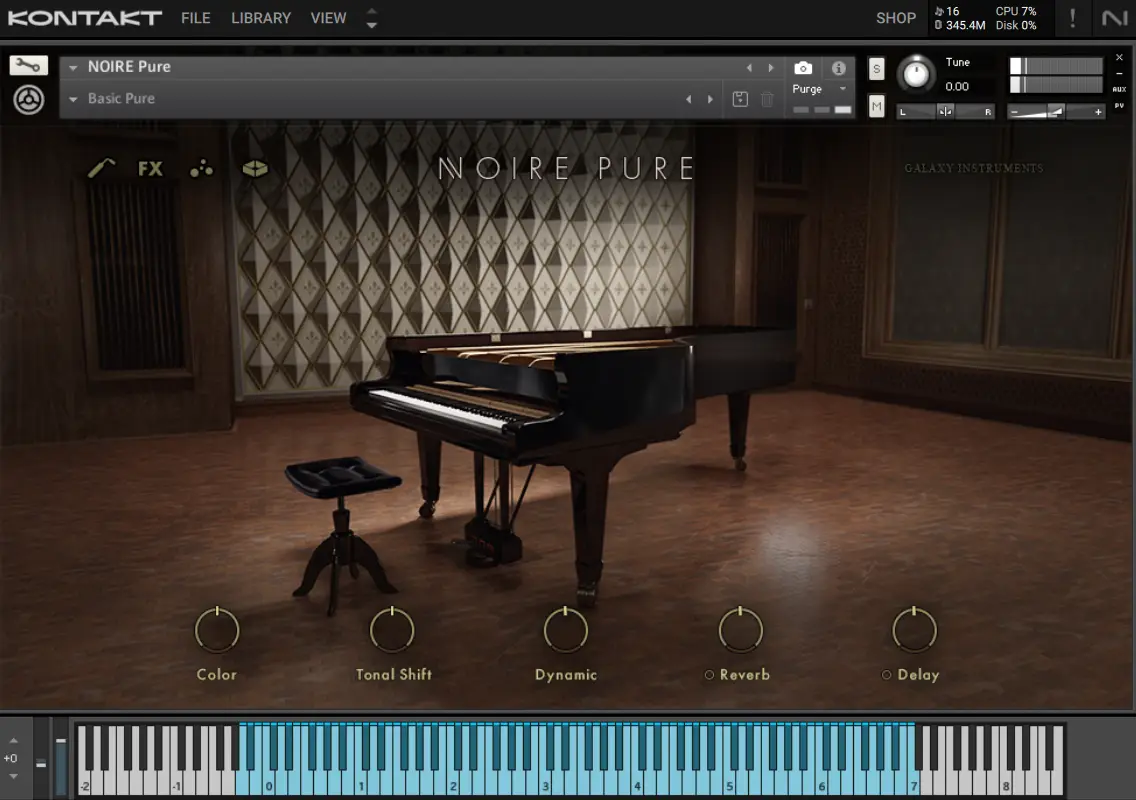Open the LIBRARY menu
The image size is (1136, 800).
tap(260, 18)
